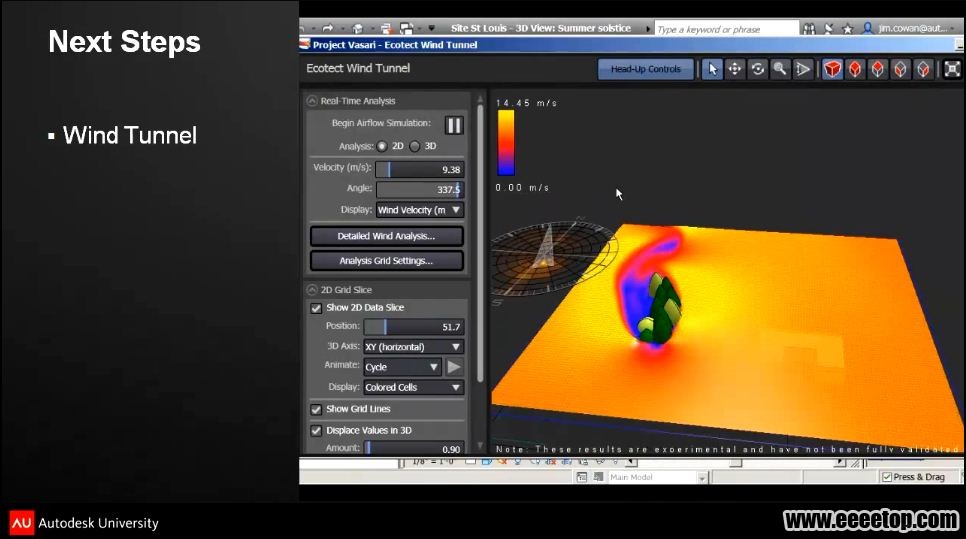Click the fifth cube view preset
This screenshot has height=539, width=966.
[923, 69]
